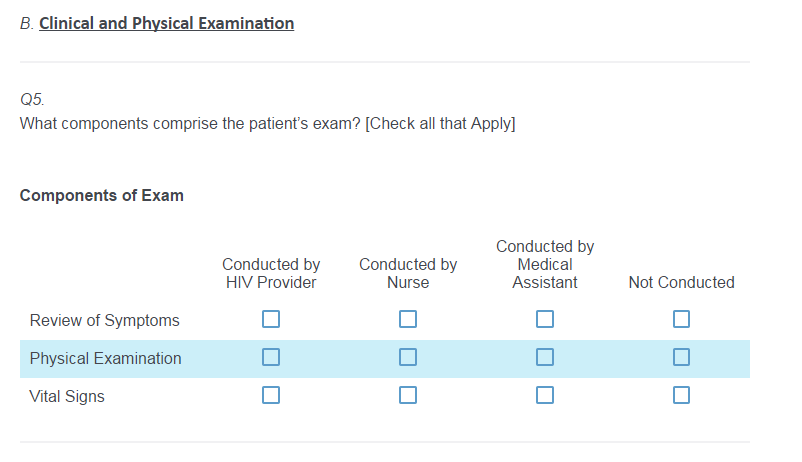Tick Review of Symptoms conducted by Medical Assistant
Image resolution: width=802 pixels, height=462 pixels.
pos(545,320)
